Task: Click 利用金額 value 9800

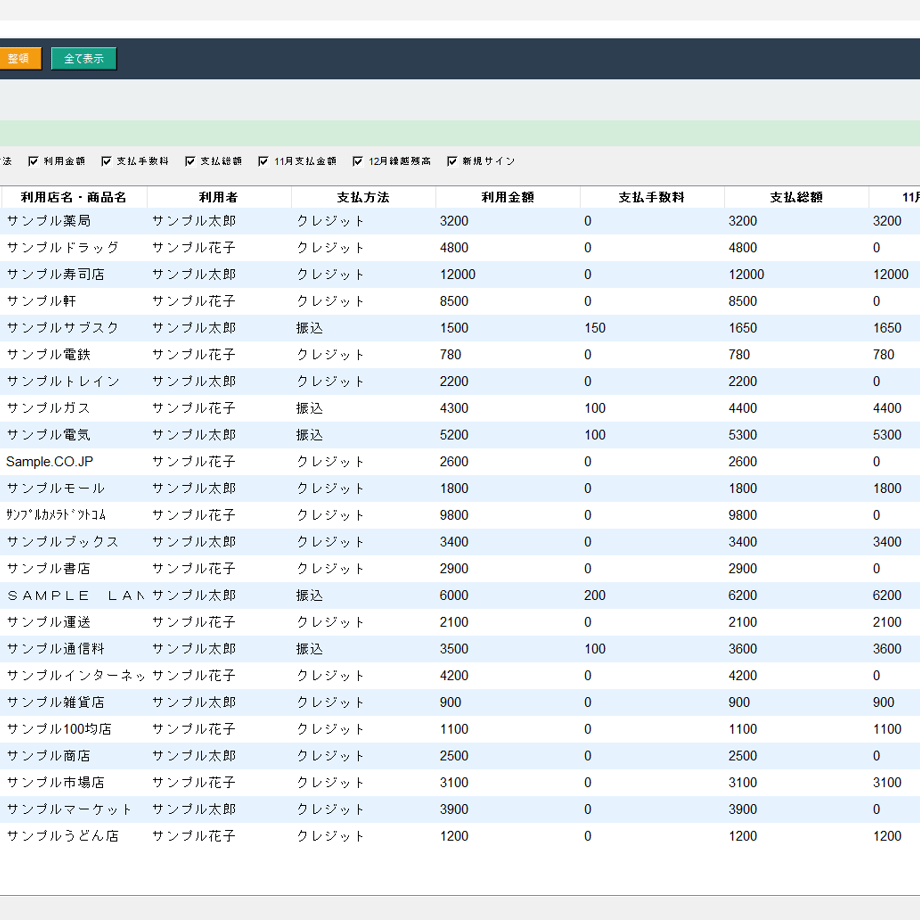Action: pos(454,515)
